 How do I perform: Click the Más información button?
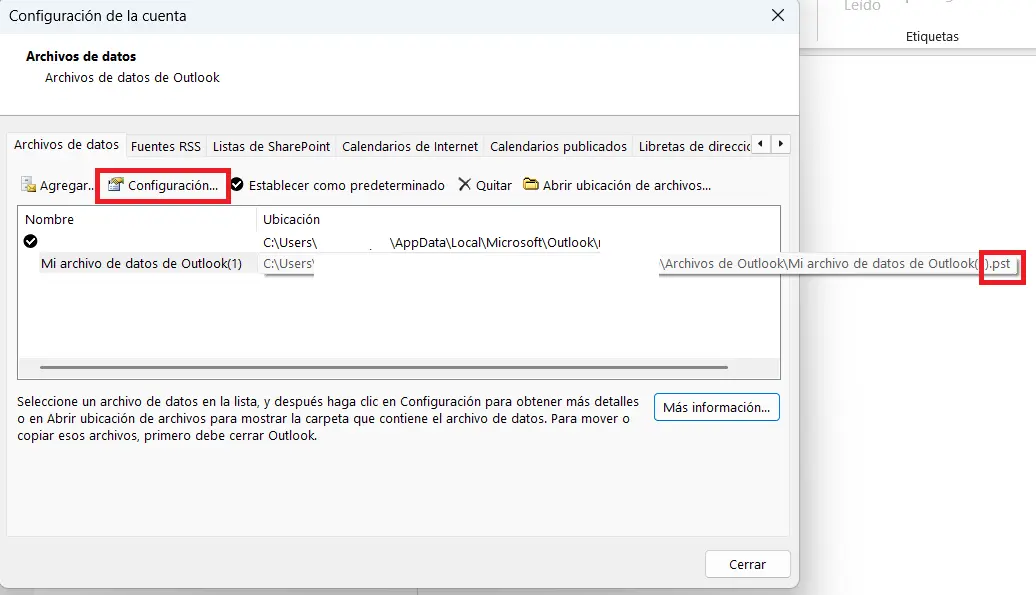[716, 407]
